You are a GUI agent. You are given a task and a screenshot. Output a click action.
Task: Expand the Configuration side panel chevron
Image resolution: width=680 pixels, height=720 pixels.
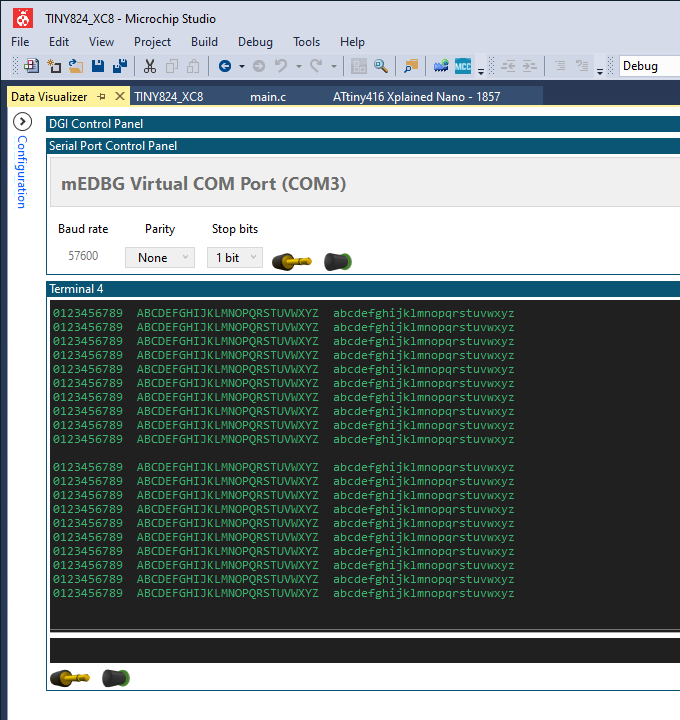tap(22, 122)
